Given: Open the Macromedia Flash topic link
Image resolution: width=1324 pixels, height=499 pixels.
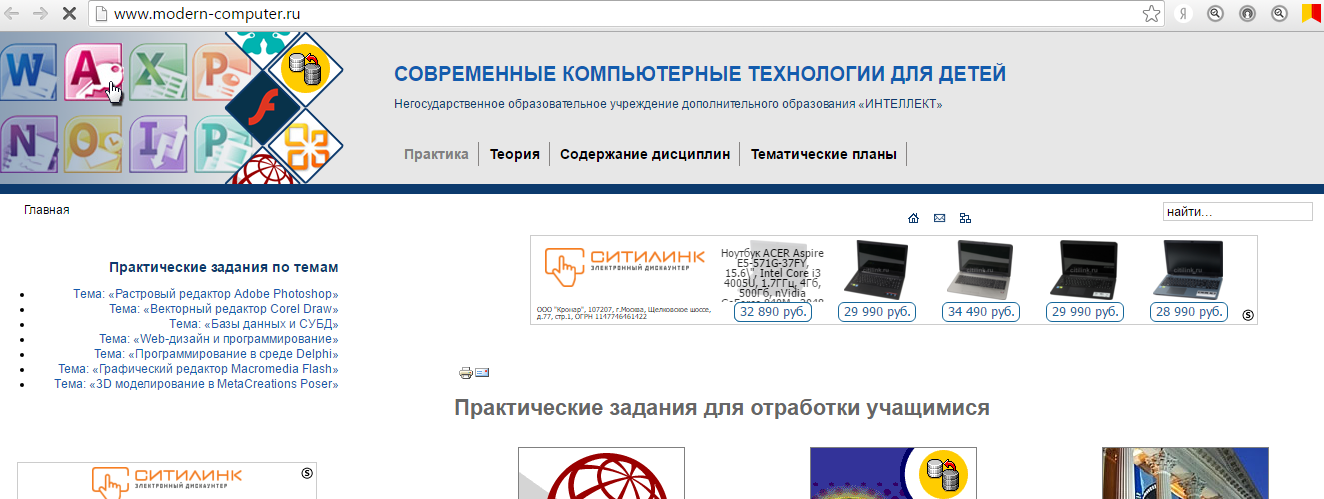Looking at the screenshot, I should [198, 369].
